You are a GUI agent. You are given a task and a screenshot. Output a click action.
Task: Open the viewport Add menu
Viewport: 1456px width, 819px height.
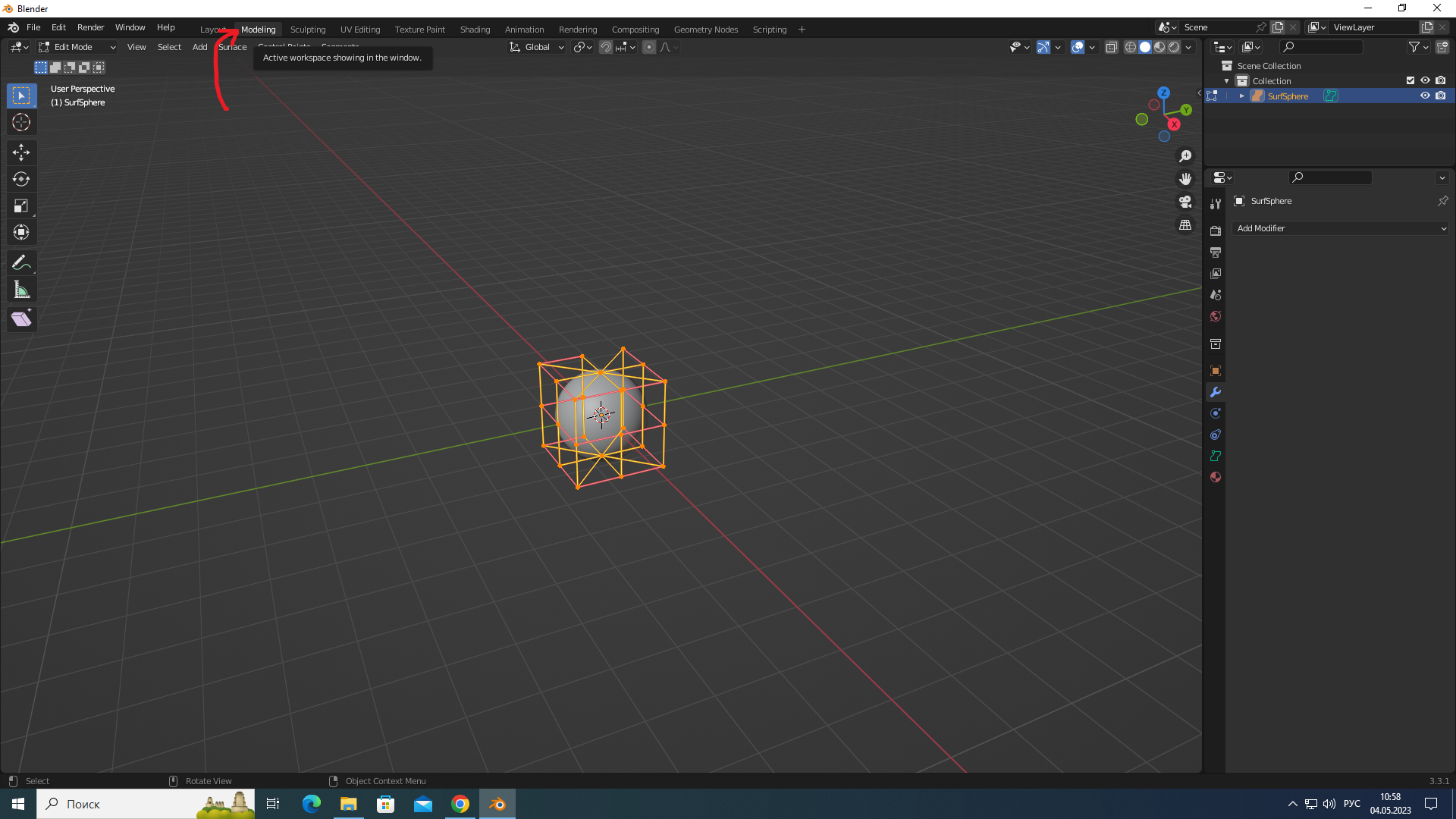coord(199,47)
